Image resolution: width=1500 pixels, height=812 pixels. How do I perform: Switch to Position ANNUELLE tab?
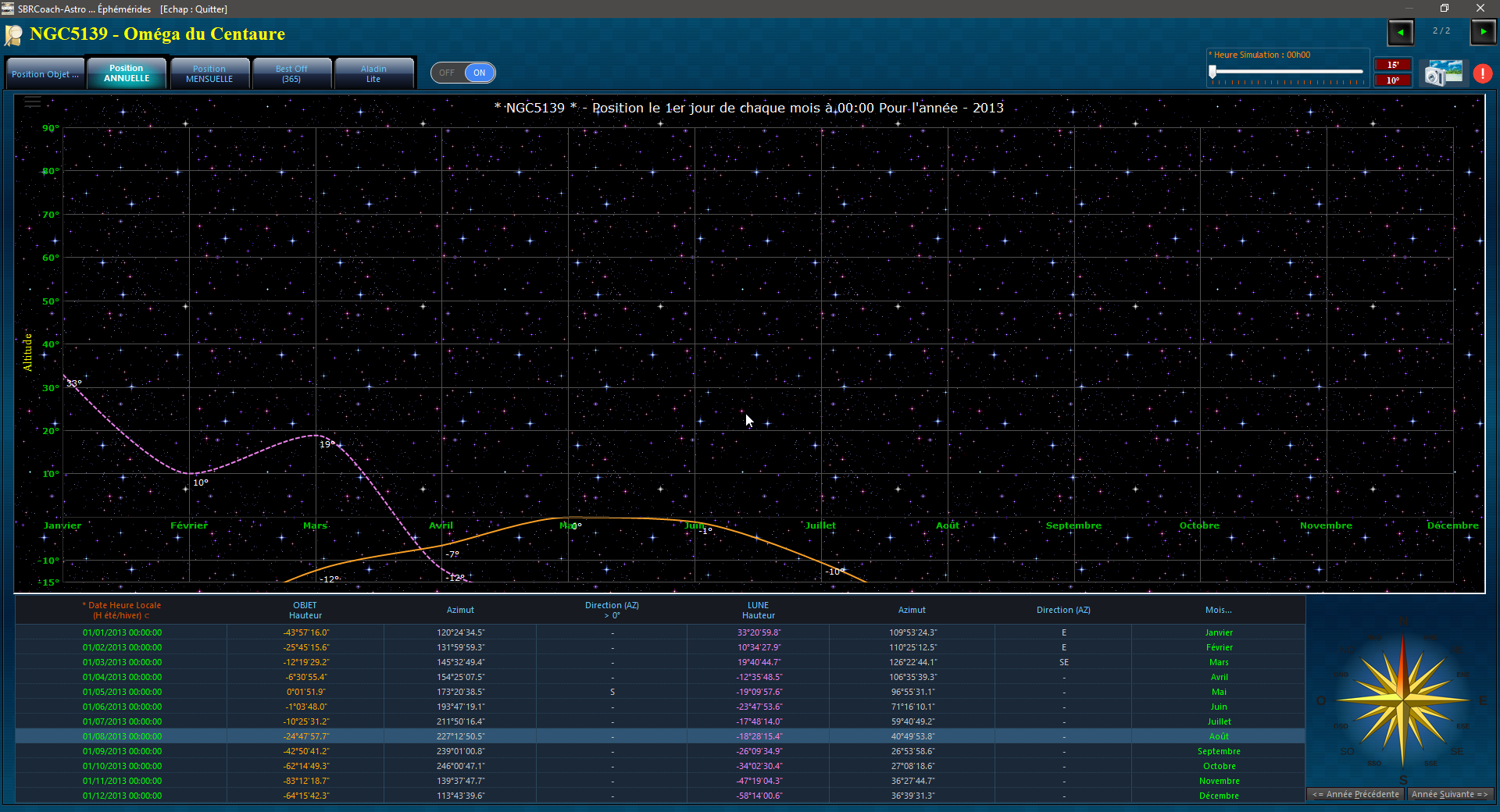tap(127, 73)
